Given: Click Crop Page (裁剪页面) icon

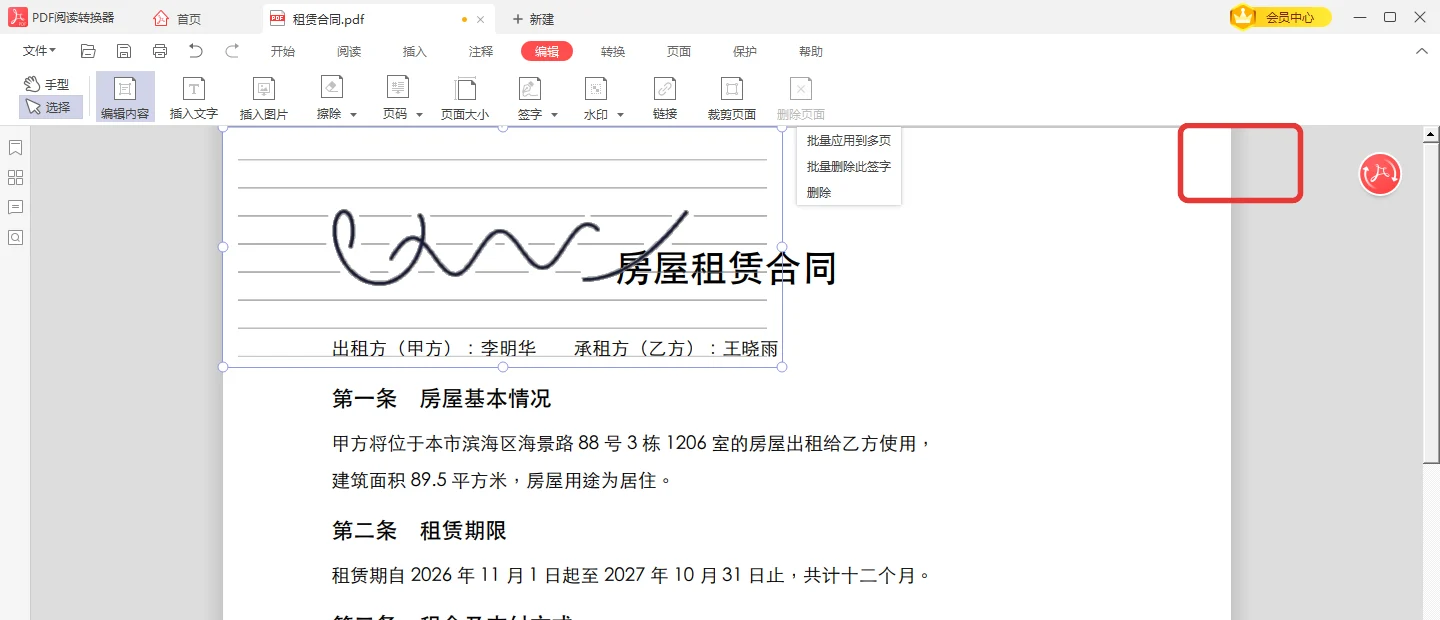Looking at the screenshot, I should tap(732, 89).
